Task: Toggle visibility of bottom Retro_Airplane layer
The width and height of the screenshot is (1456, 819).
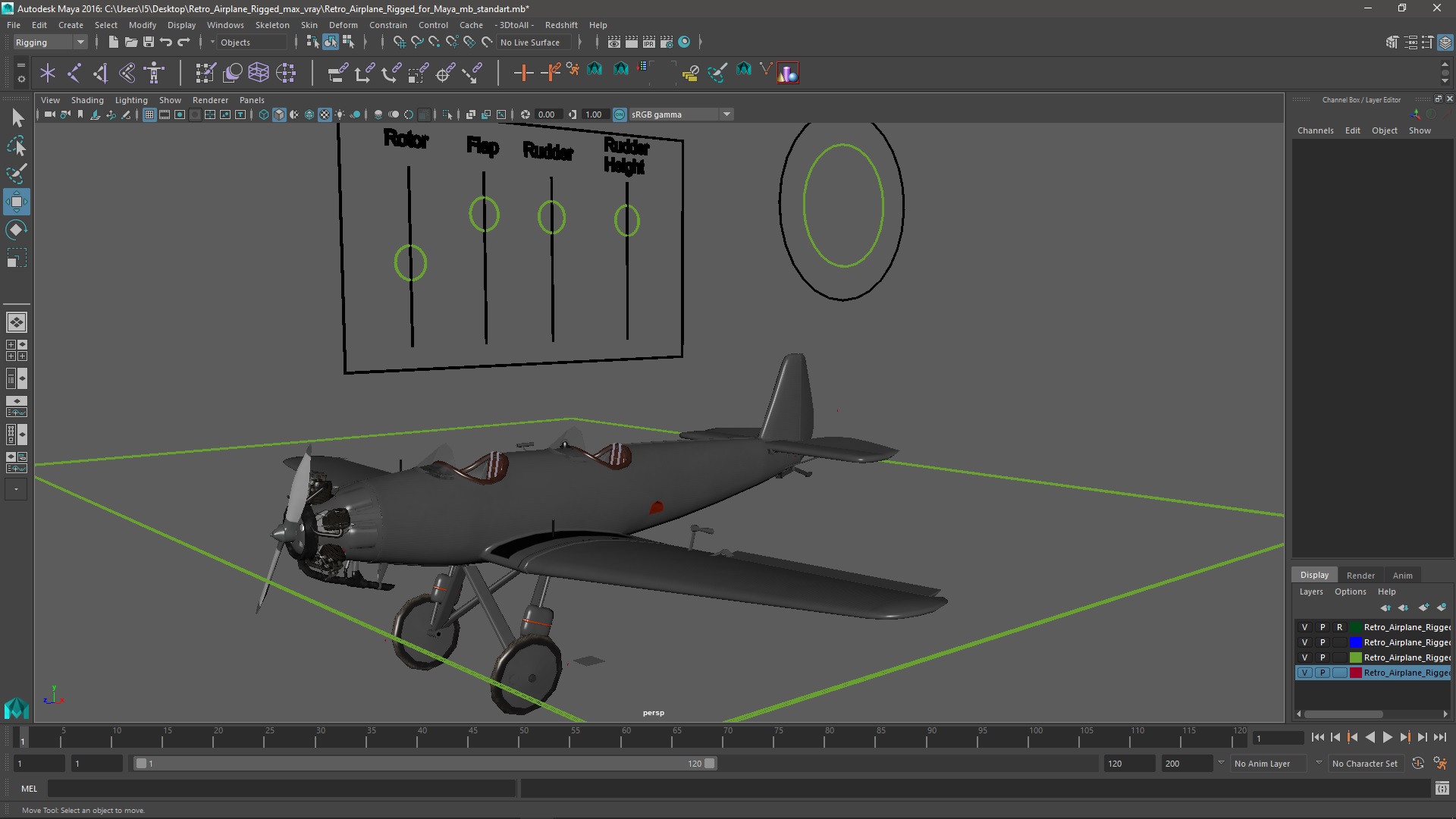Action: [1304, 672]
